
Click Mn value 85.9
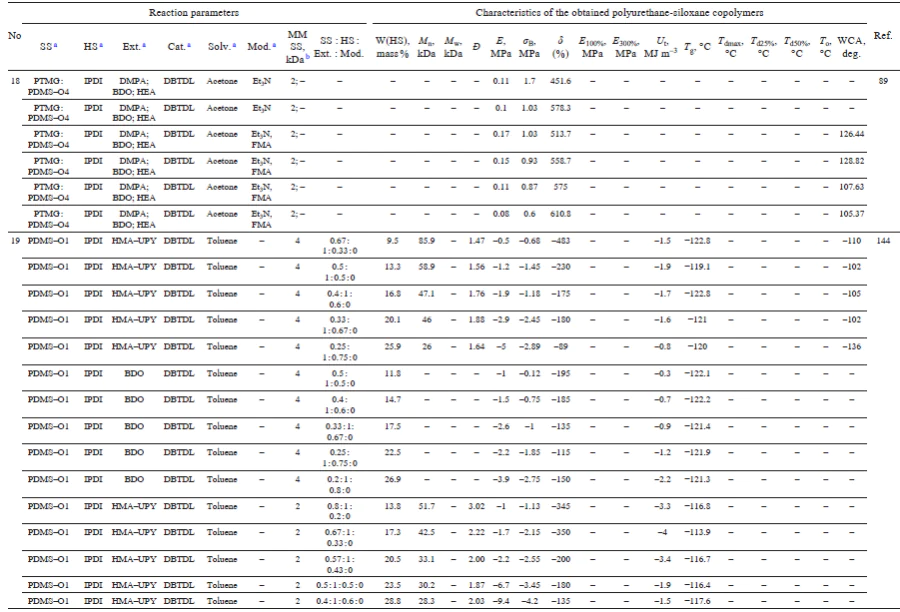click(x=426, y=241)
